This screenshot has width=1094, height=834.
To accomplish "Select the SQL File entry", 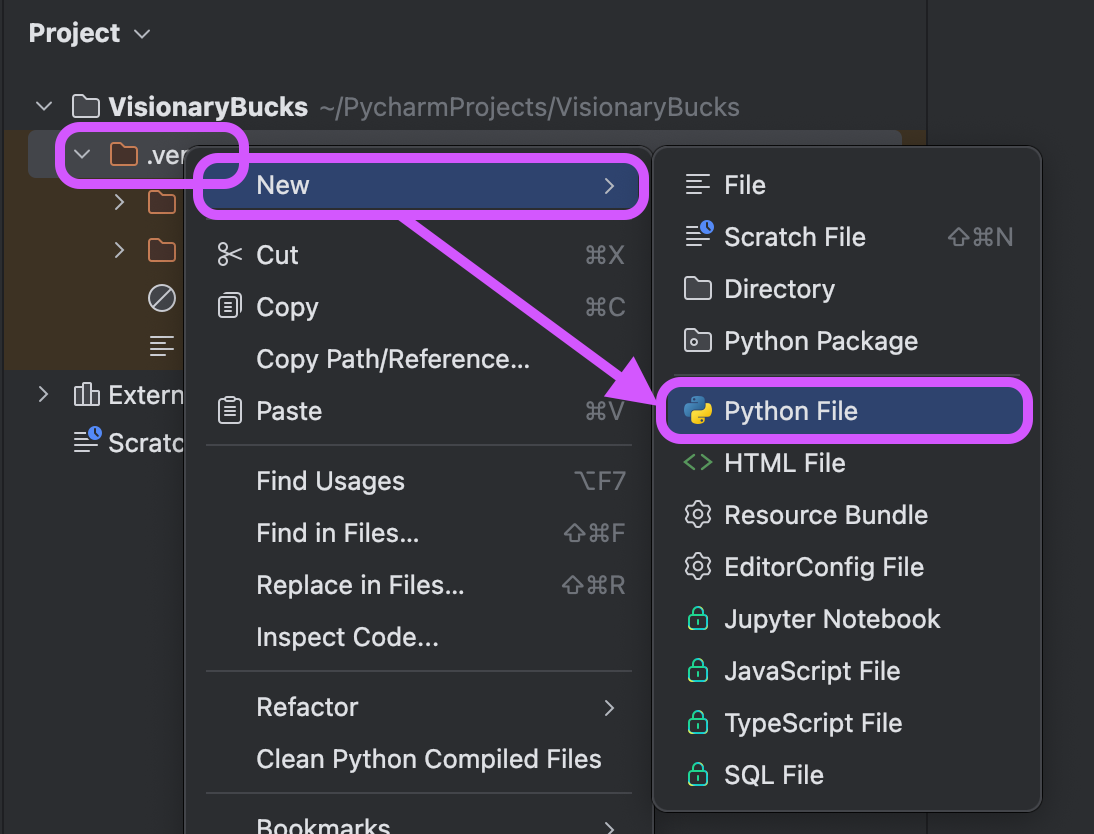I will click(776, 774).
